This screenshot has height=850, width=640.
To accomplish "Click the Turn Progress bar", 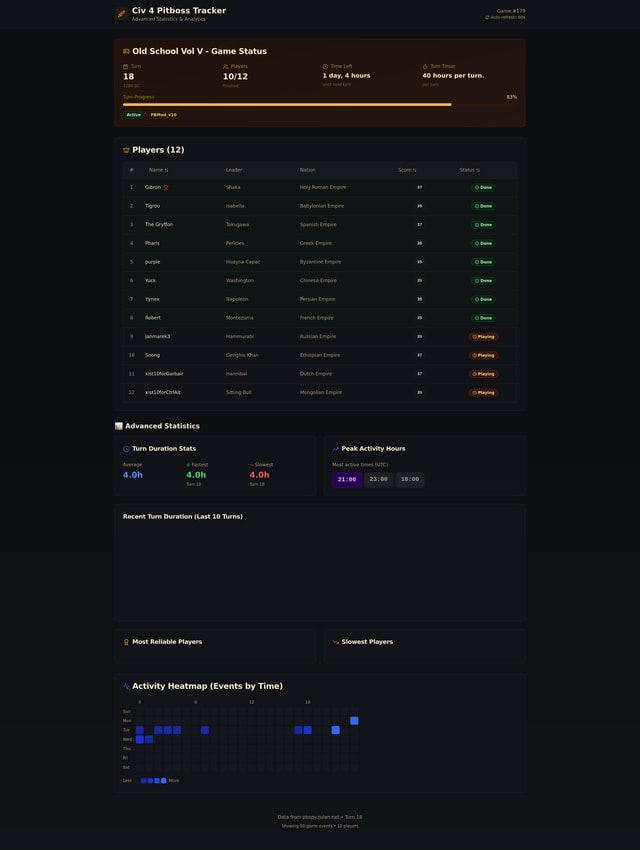I will [287, 104].
